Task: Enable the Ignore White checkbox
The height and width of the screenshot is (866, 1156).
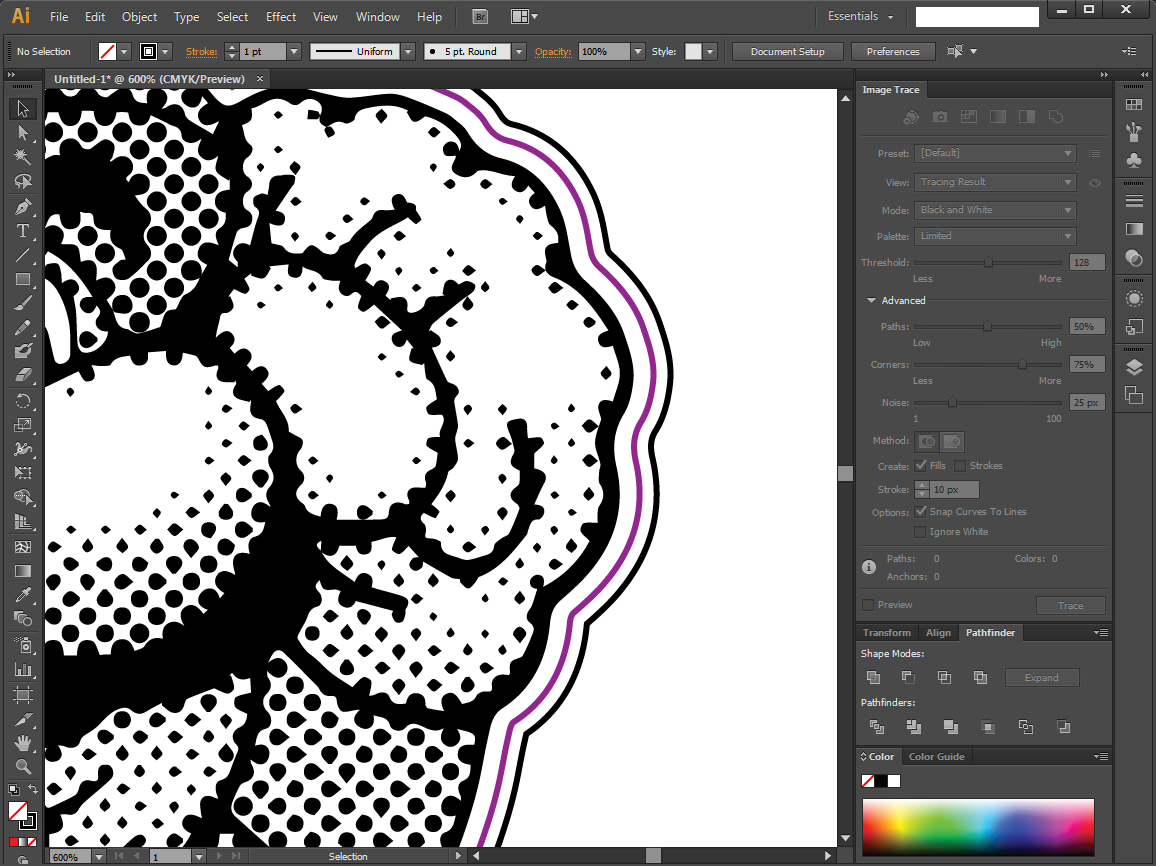Action: click(x=920, y=532)
